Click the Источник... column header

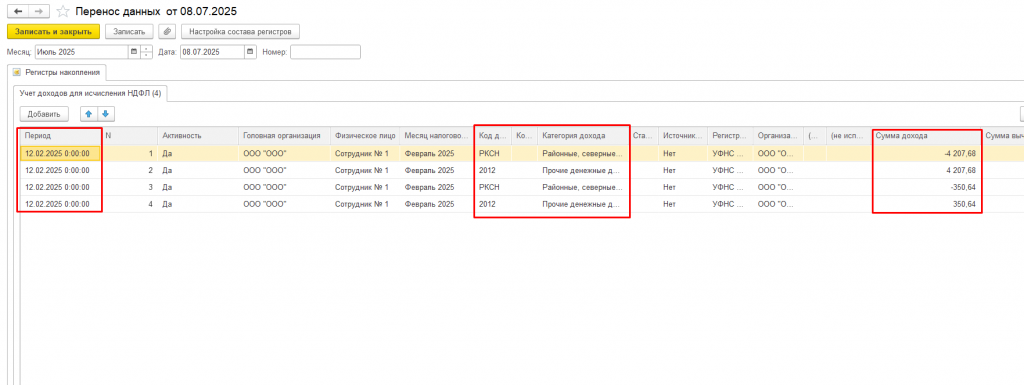click(682, 136)
